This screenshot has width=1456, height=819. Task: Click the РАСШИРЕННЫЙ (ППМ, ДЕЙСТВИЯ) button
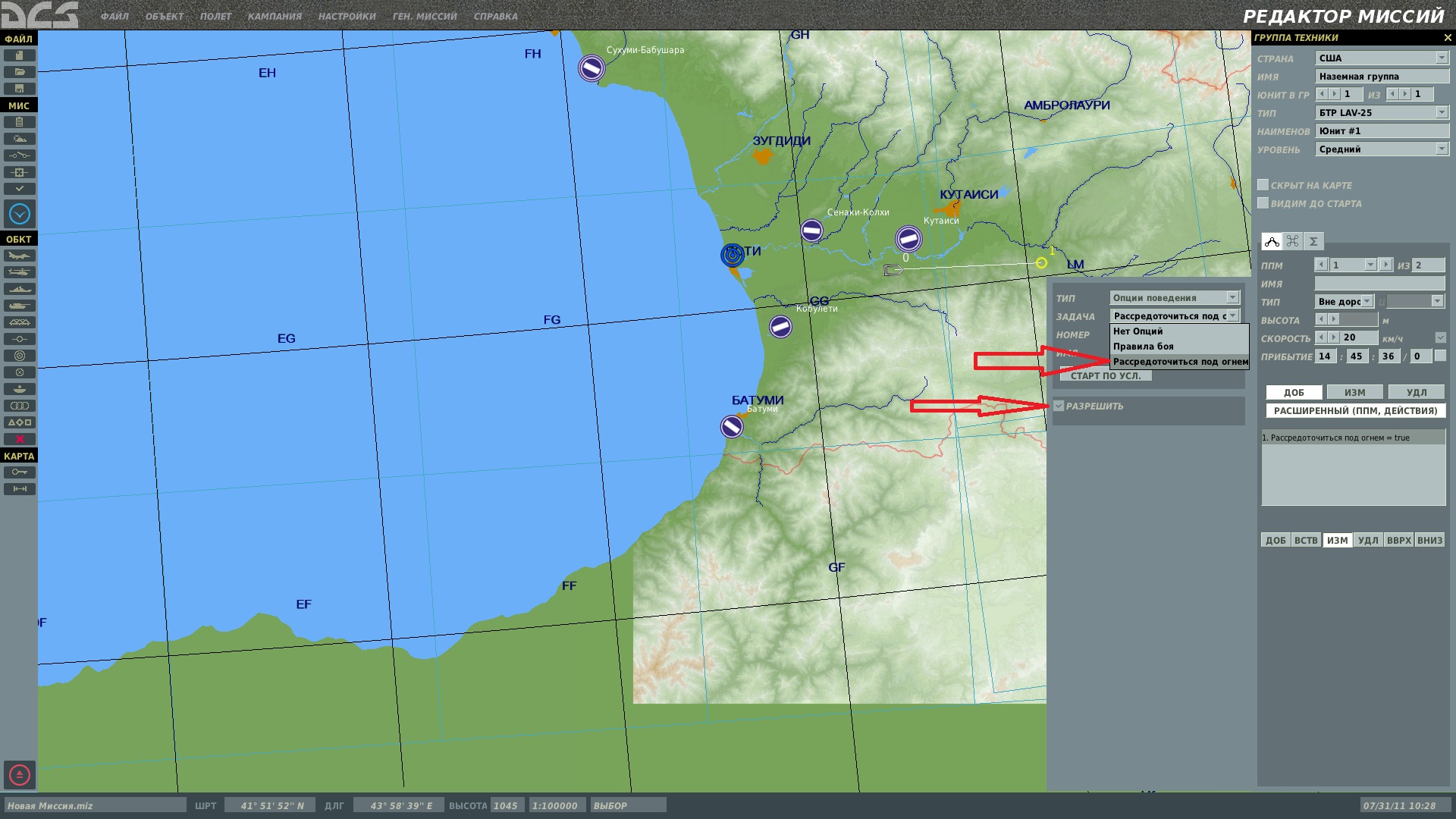[1355, 411]
